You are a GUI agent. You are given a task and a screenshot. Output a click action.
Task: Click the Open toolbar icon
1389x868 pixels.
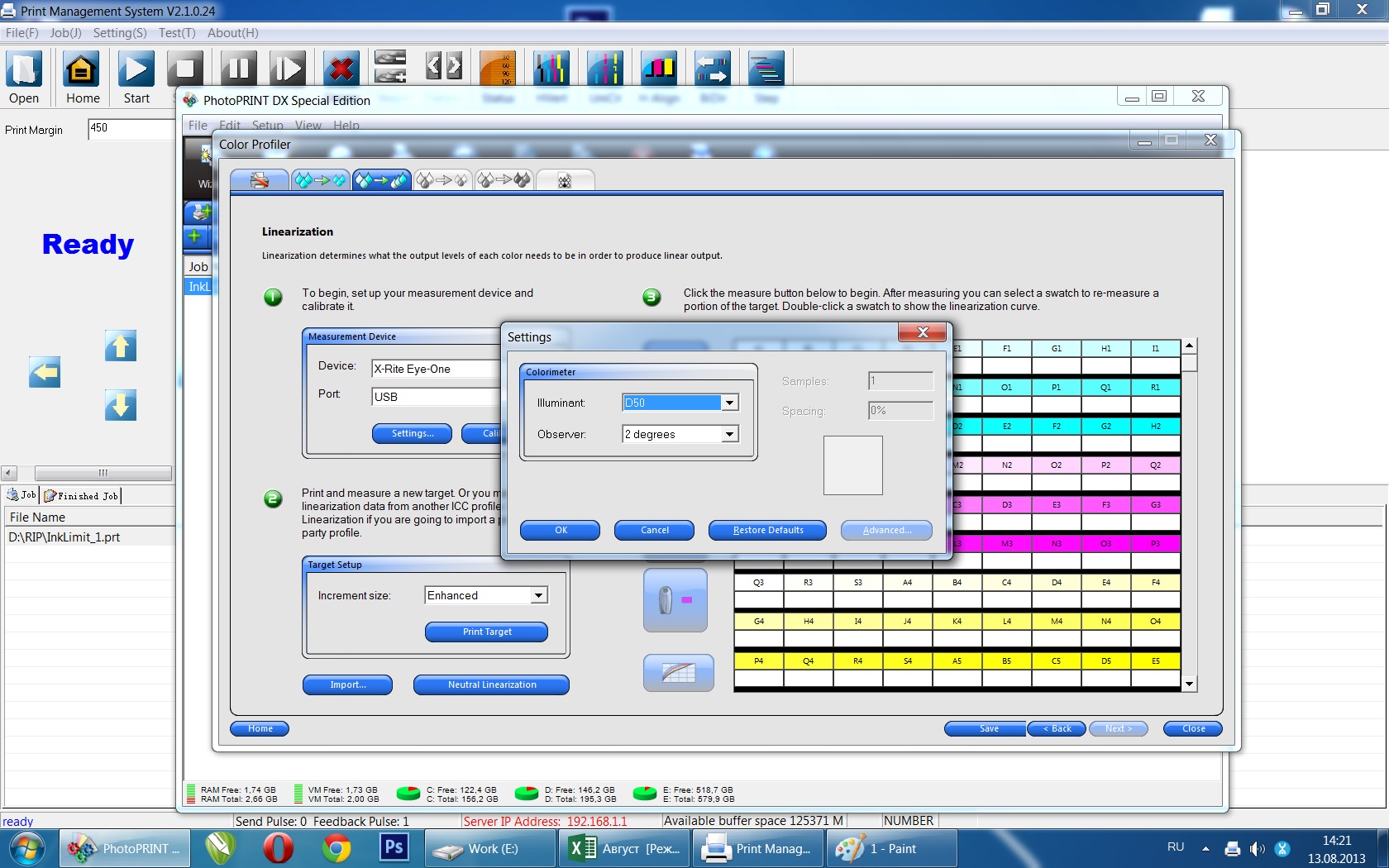click(25, 69)
